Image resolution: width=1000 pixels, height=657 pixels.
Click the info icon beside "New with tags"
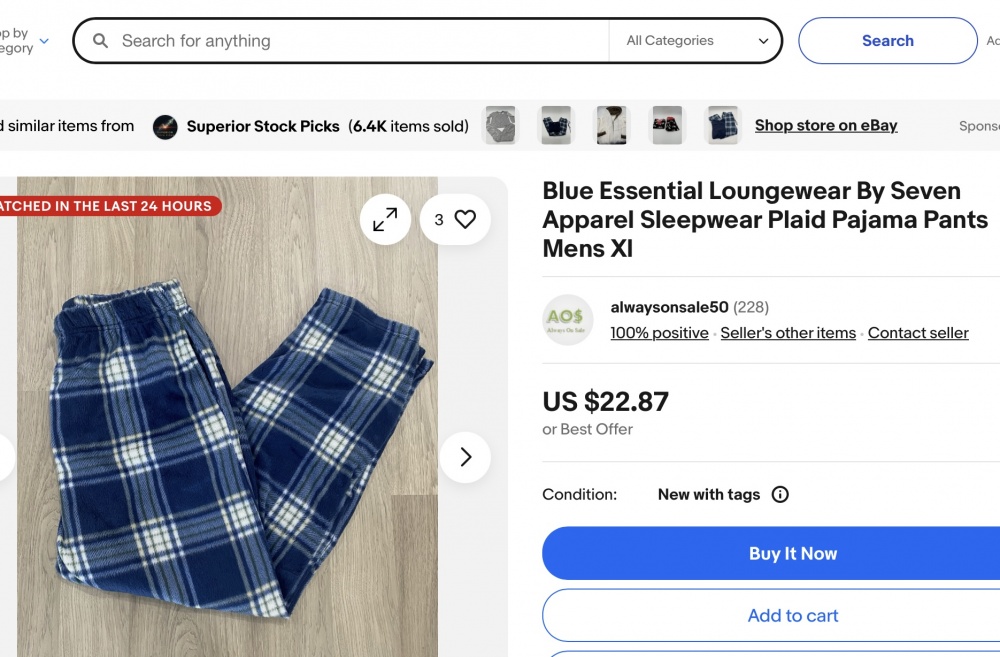point(779,494)
